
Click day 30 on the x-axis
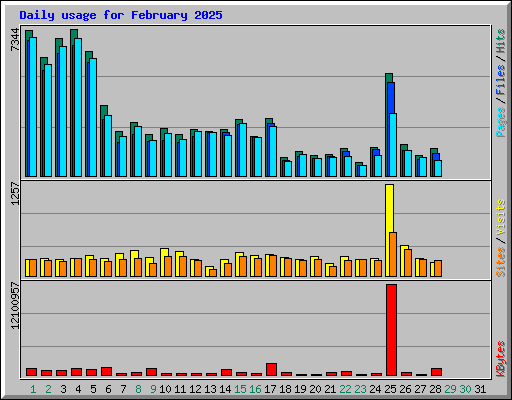(465, 389)
